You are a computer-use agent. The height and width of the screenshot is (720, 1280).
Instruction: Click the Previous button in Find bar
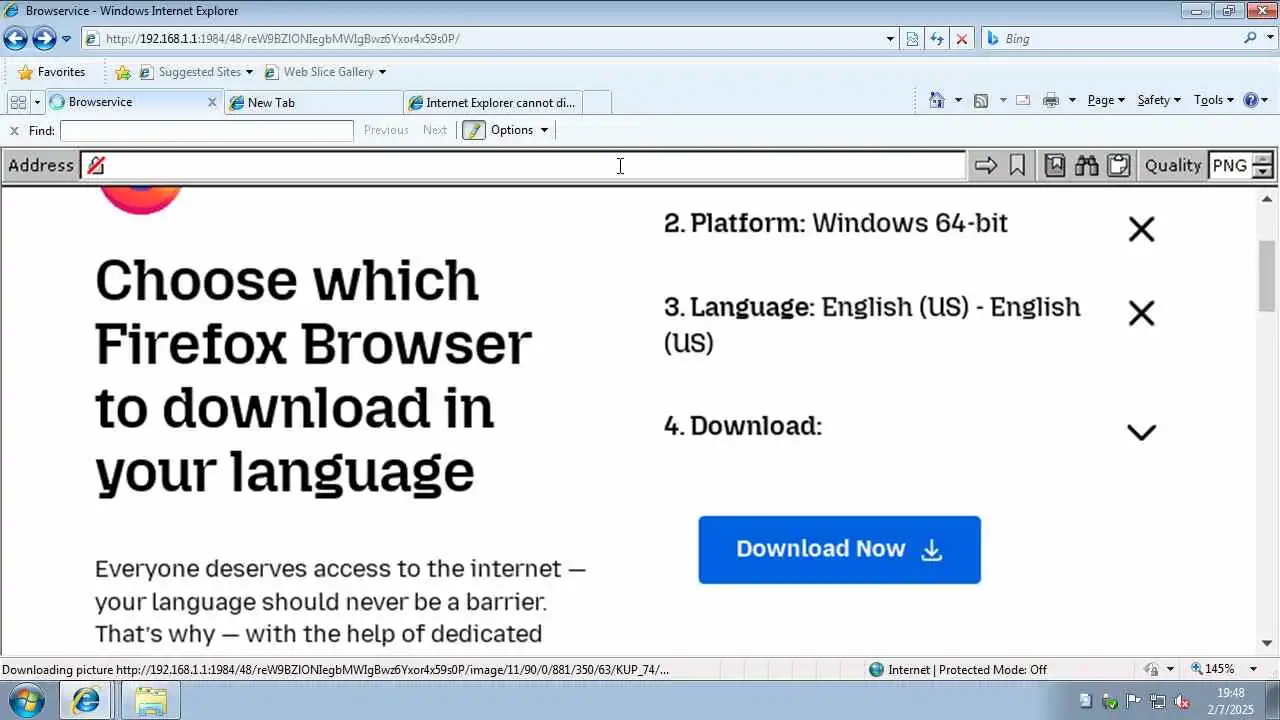tap(386, 130)
